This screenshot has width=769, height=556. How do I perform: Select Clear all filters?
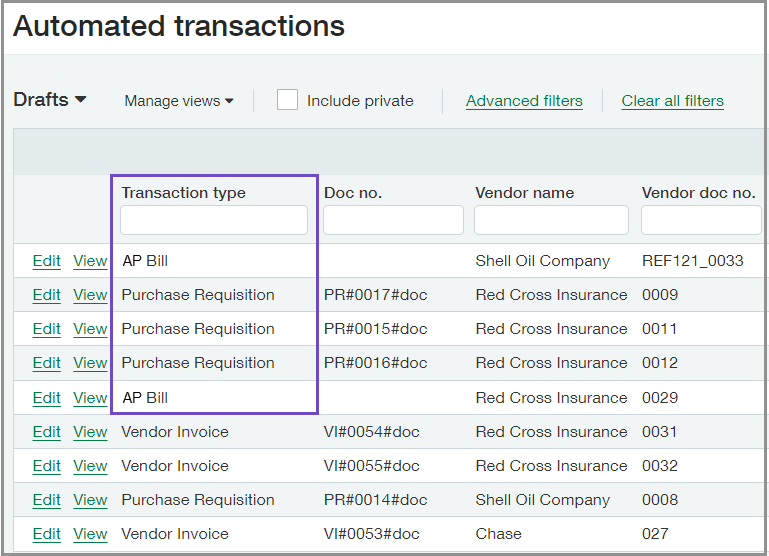click(x=672, y=101)
